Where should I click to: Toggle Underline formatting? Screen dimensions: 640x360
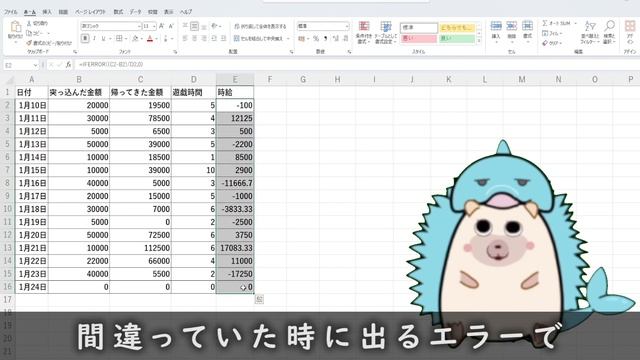[103, 38]
